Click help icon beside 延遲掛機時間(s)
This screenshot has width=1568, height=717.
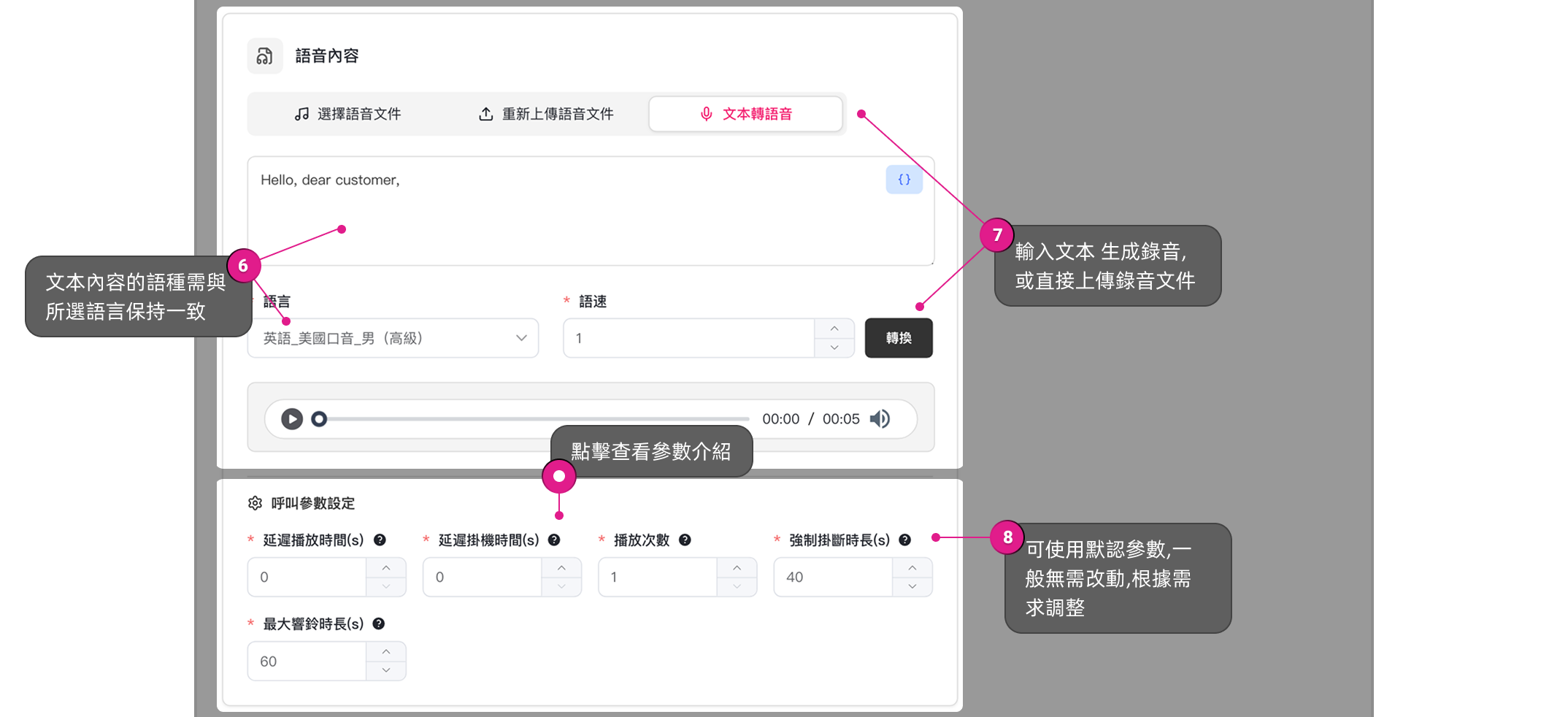coord(554,540)
